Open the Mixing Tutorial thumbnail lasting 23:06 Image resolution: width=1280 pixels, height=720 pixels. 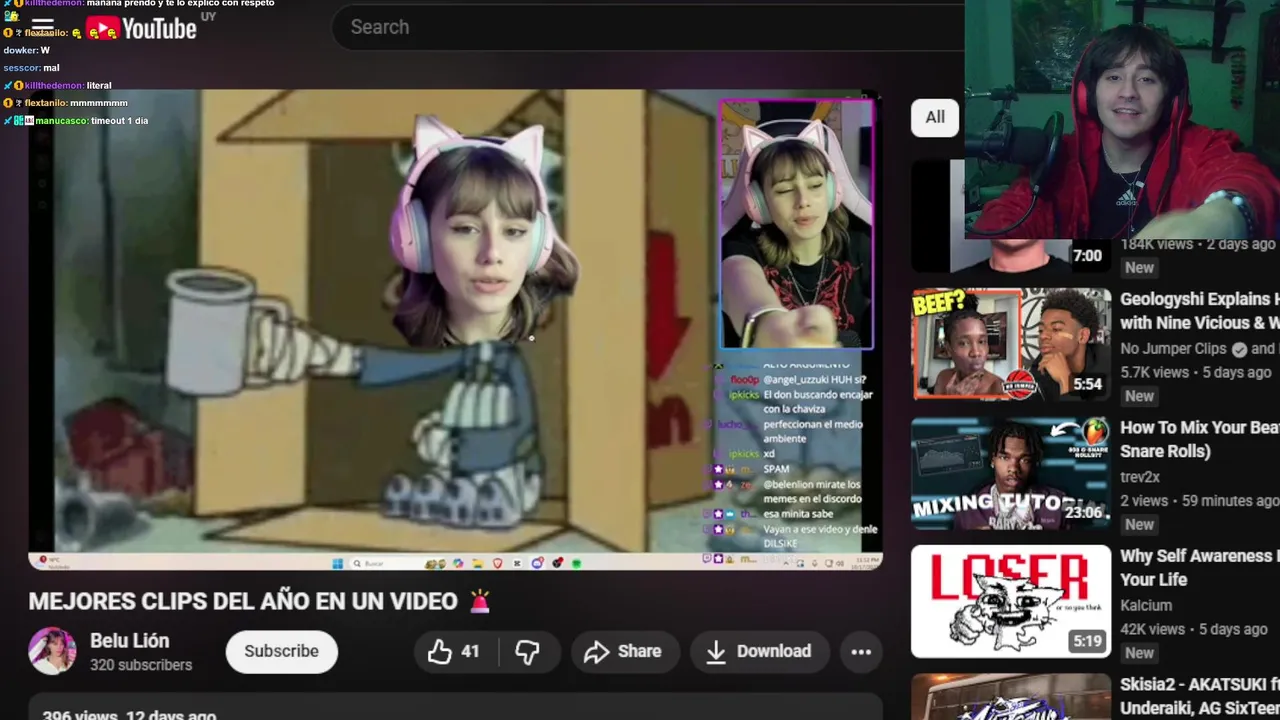(x=1011, y=473)
